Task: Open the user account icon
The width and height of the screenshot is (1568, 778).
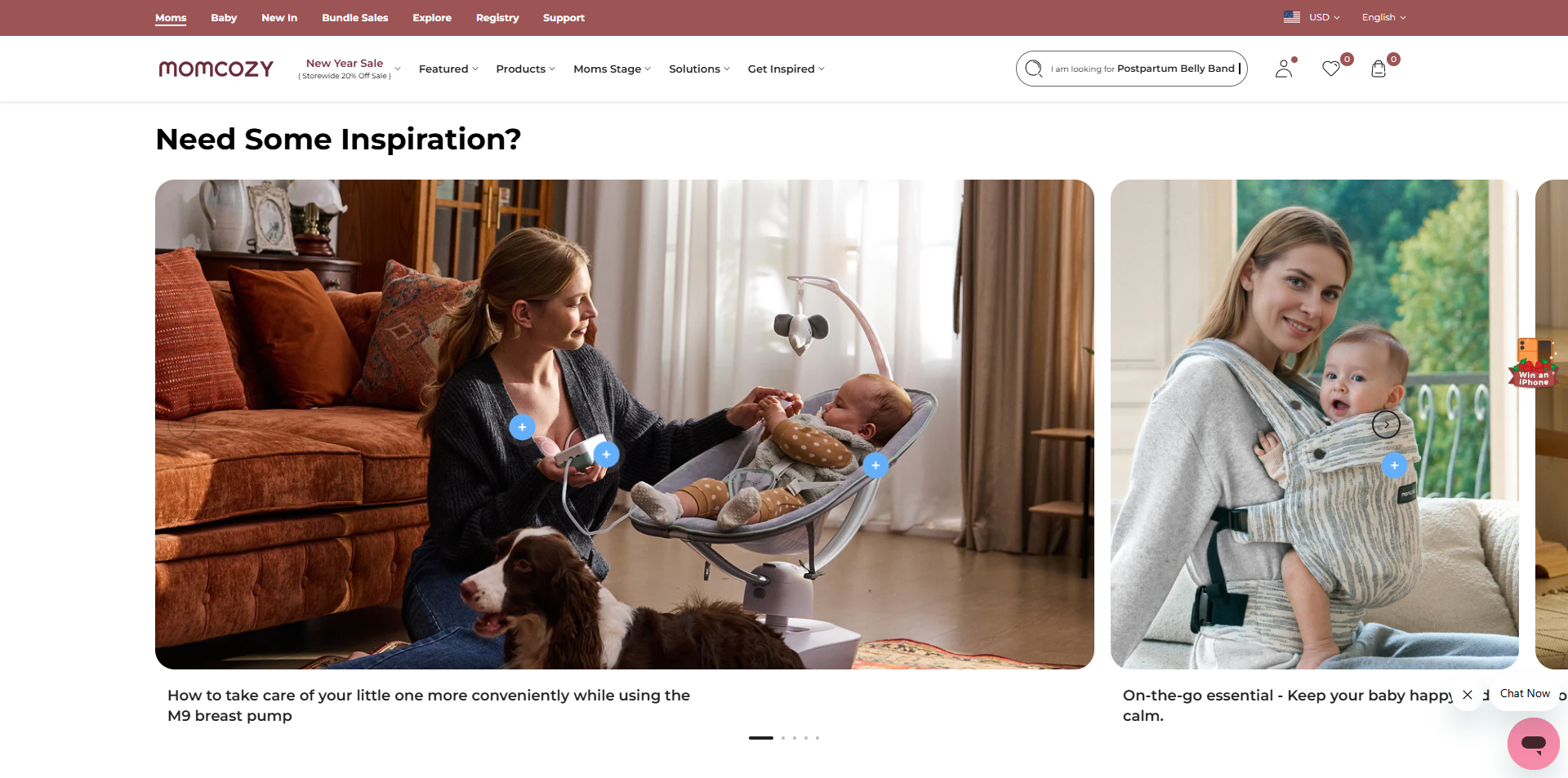Action: pyautogui.click(x=1284, y=69)
